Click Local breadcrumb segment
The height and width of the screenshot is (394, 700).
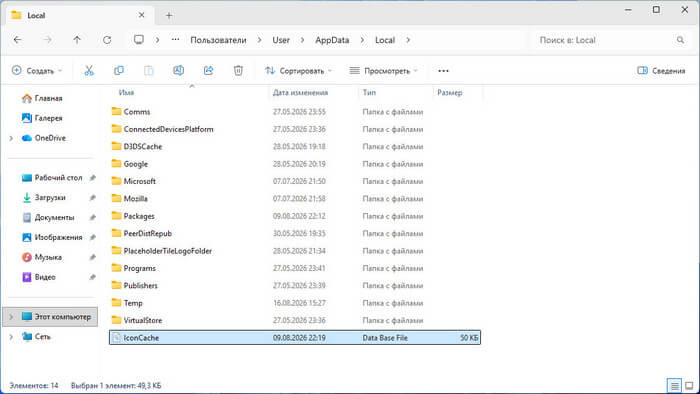coord(385,40)
